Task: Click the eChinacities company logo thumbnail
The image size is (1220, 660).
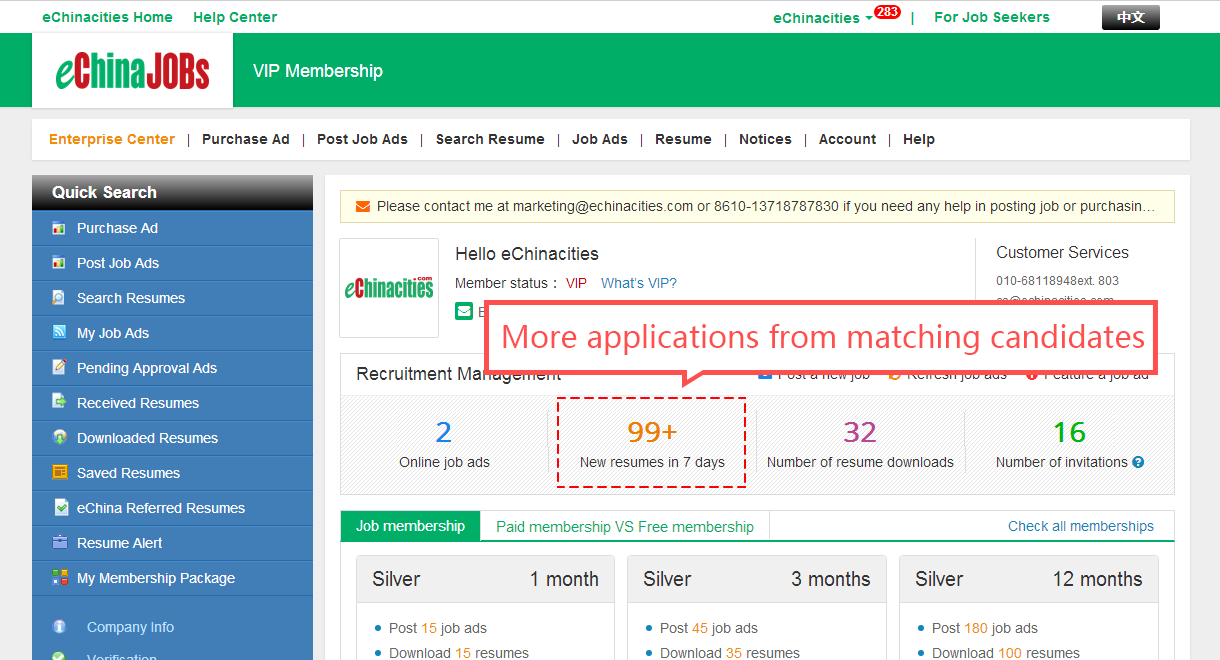Action: point(389,288)
